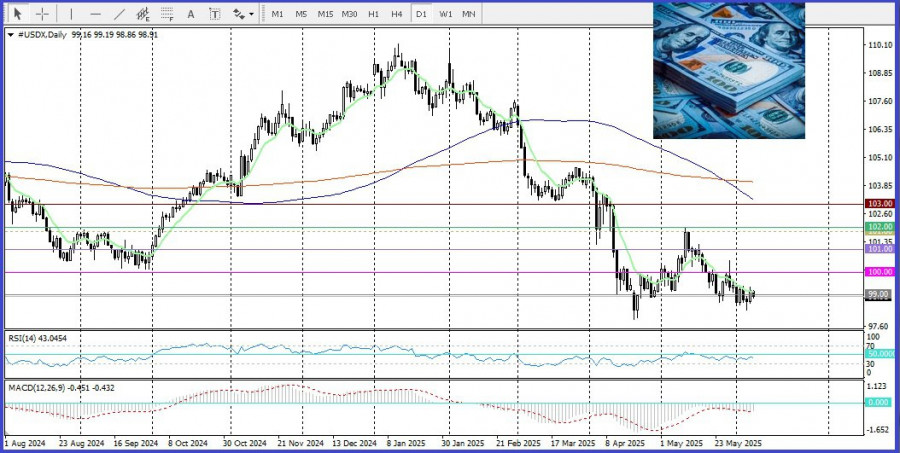
Task: Click the red 103.00 price level label
Action: pyautogui.click(x=880, y=204)
